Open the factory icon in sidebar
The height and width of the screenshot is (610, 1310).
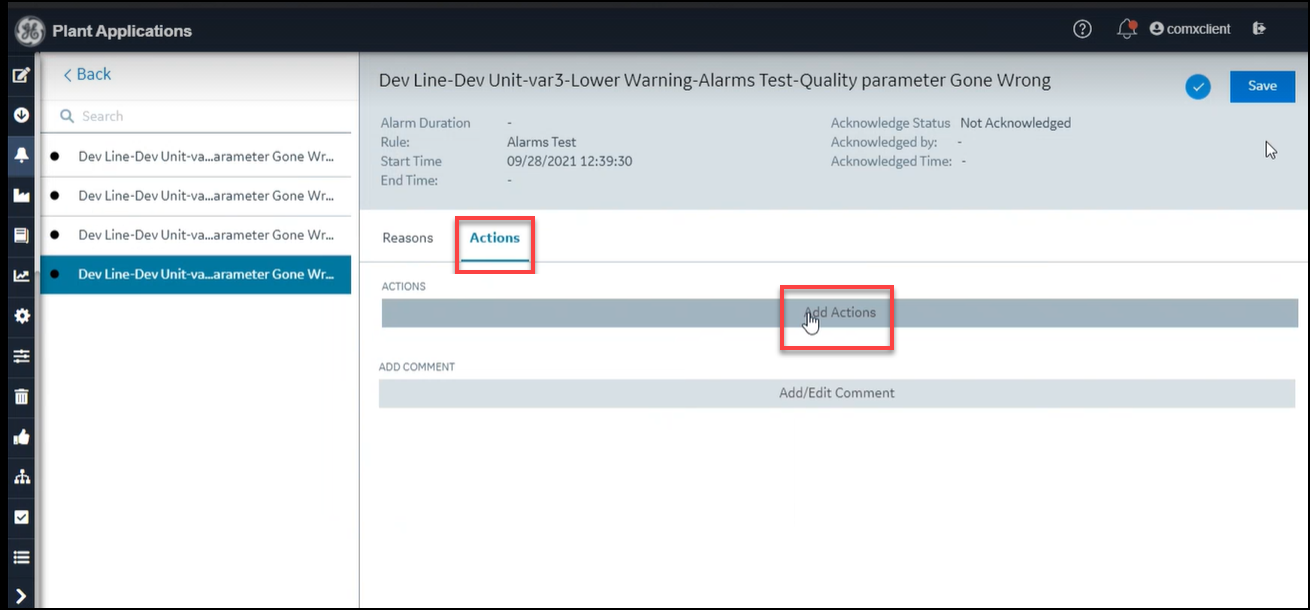tap(21, 196)
